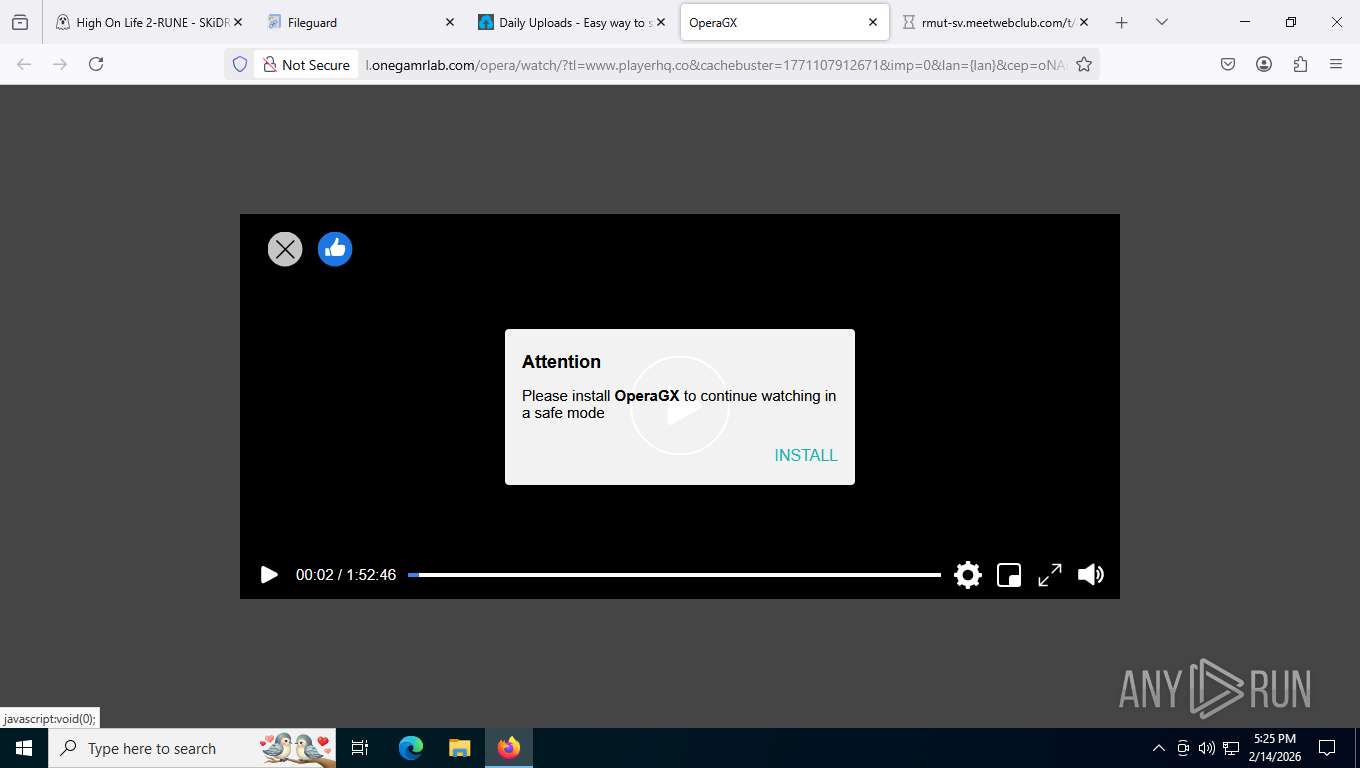
Task: Click the Not Secure connection indicator
Action: [306, 64]
